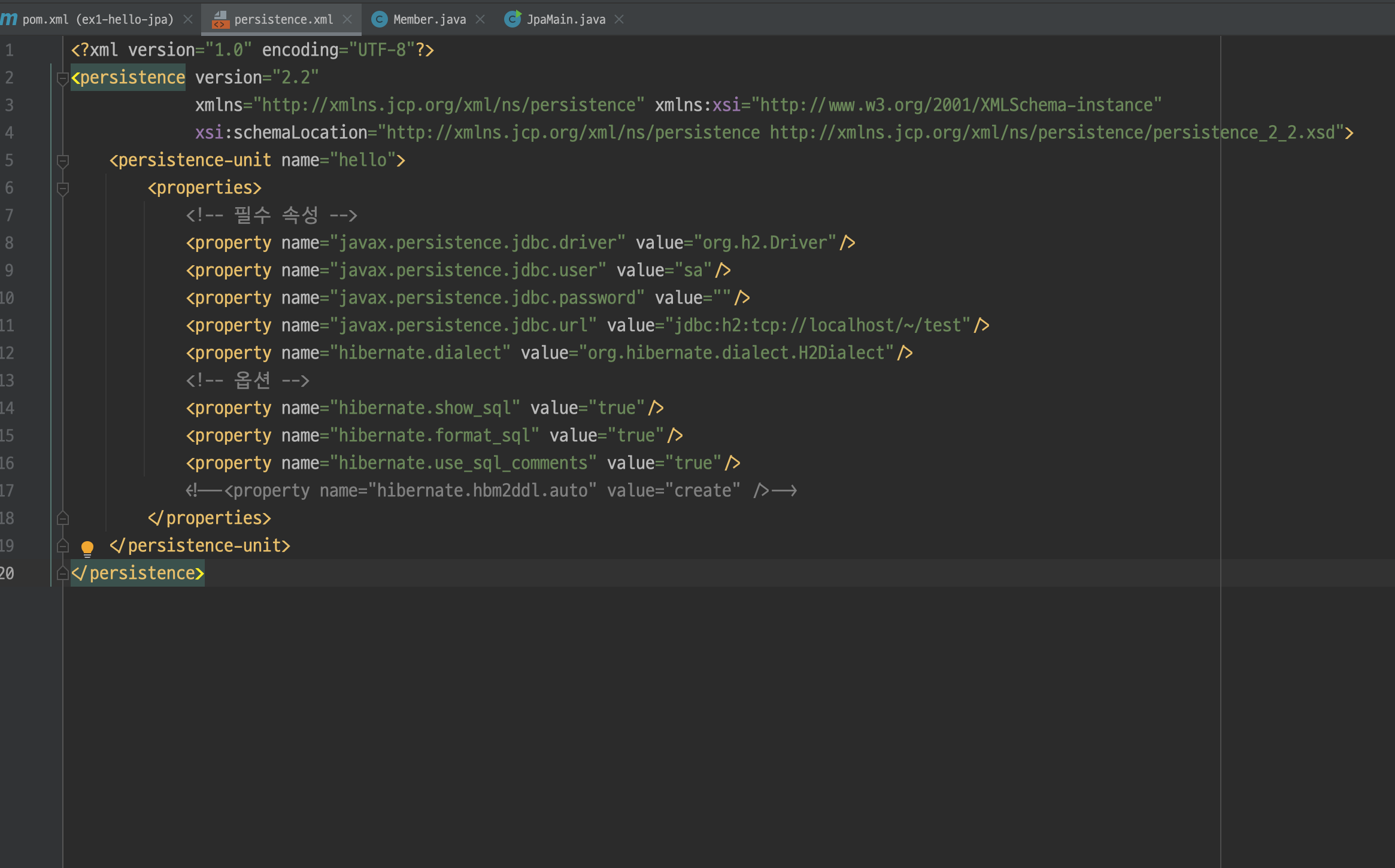
Task: Click the xmlns.jcp.org persistence namespace URL
Action: (x=449, y=105)
